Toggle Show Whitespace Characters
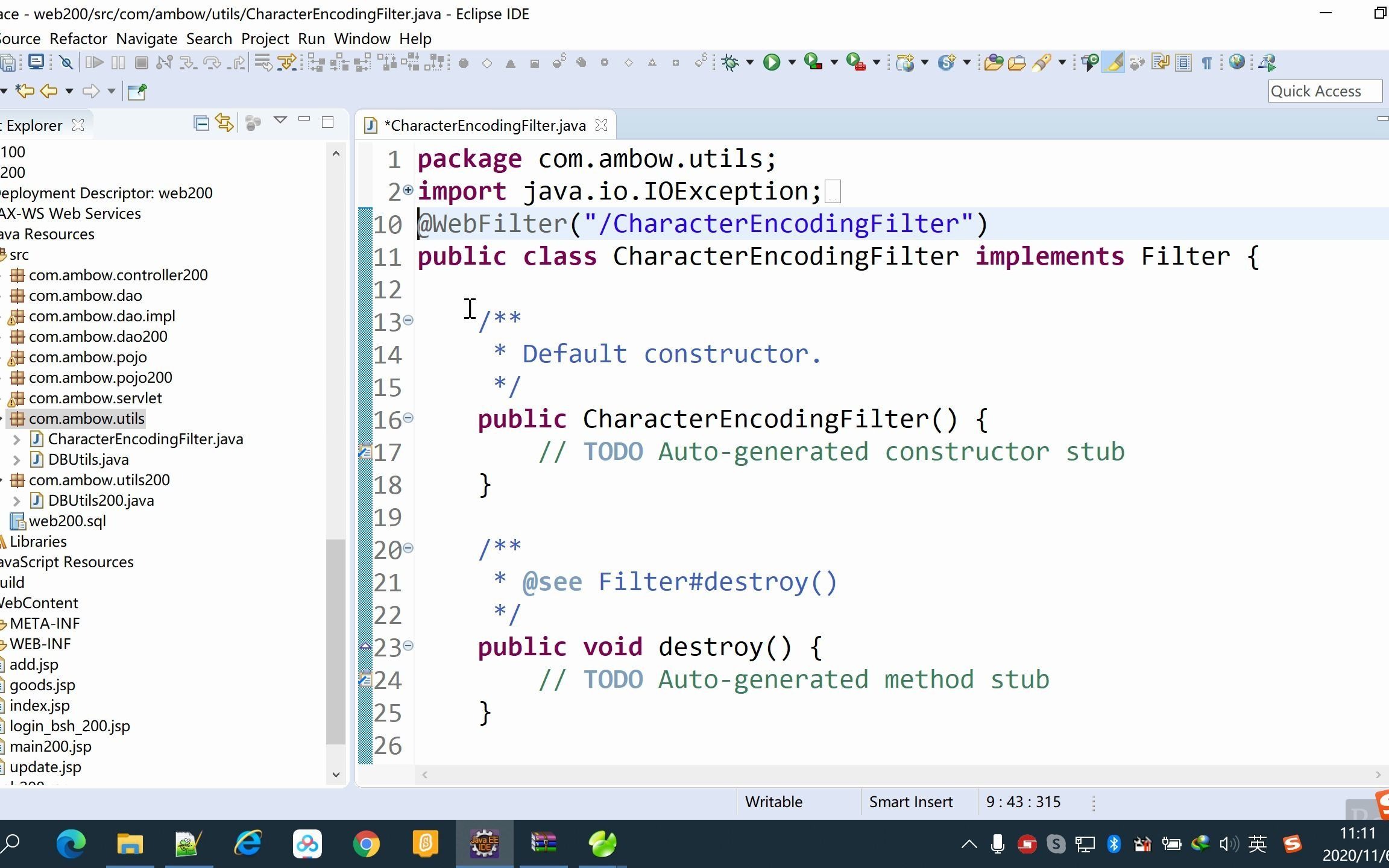This screenshot has width=1389, height=868. (1208, 62)
